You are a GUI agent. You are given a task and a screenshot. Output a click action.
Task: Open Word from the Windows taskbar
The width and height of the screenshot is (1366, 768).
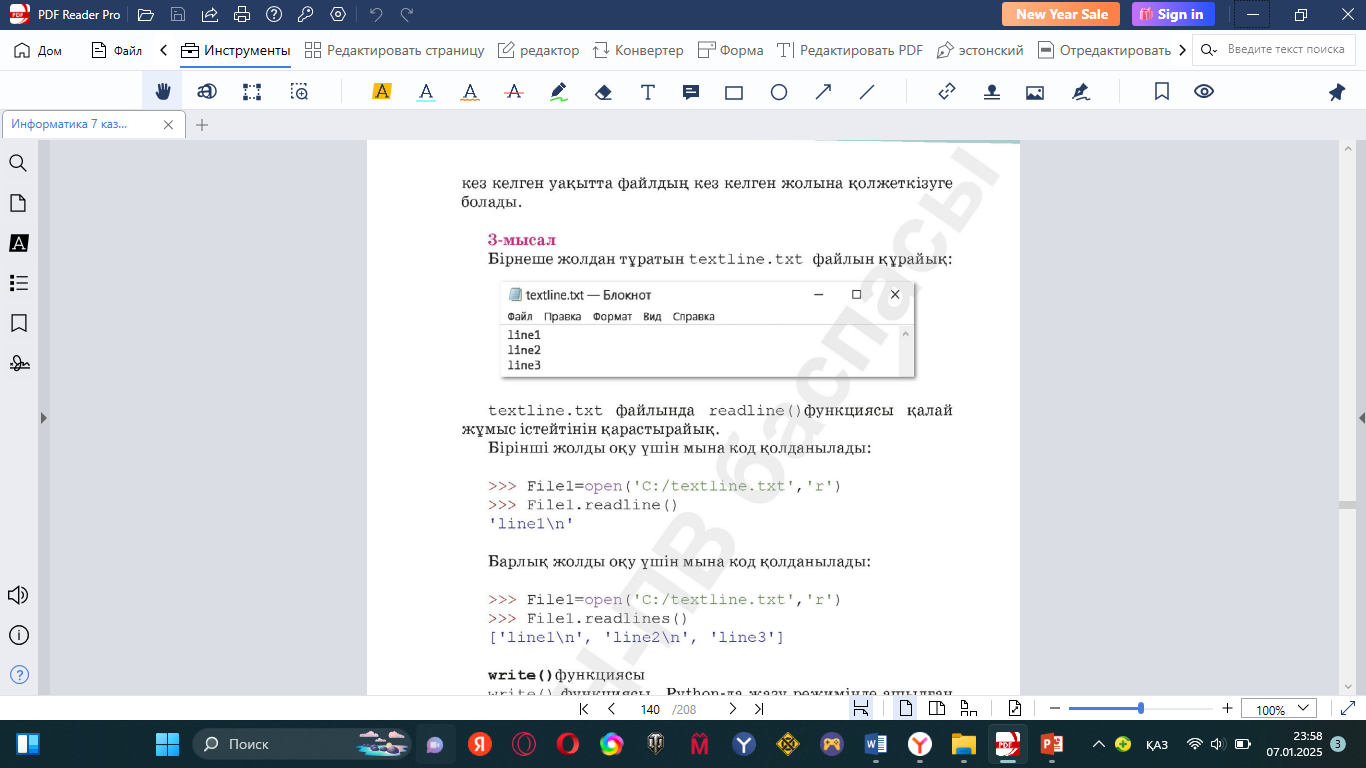(876, 744)
